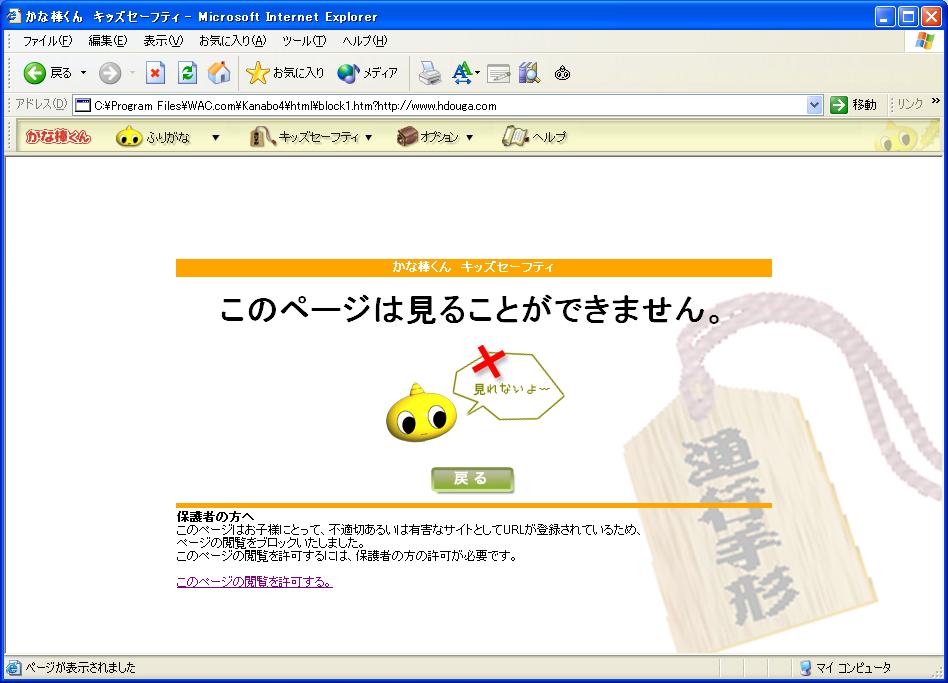Click the yellow mascot character image
This screenshot has height=683, width=948.
[x=421, y=413]
